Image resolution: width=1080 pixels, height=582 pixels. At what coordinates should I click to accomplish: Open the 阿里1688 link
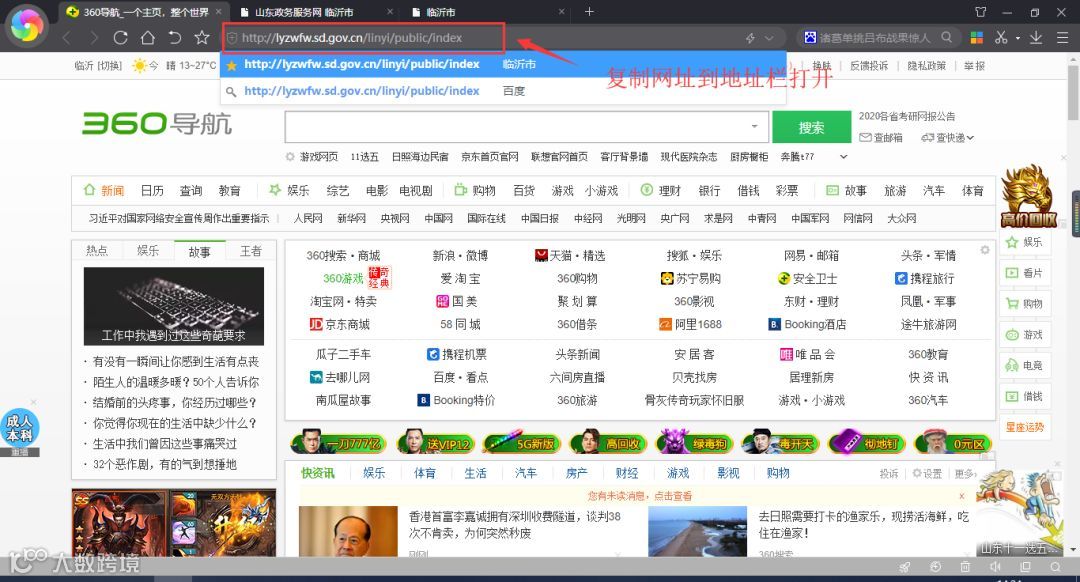coord(690,324)
